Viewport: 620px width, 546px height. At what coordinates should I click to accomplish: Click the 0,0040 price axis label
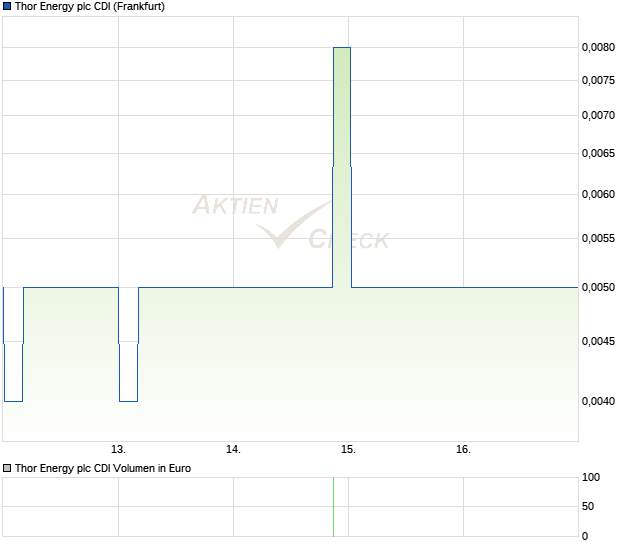(598, 401)
